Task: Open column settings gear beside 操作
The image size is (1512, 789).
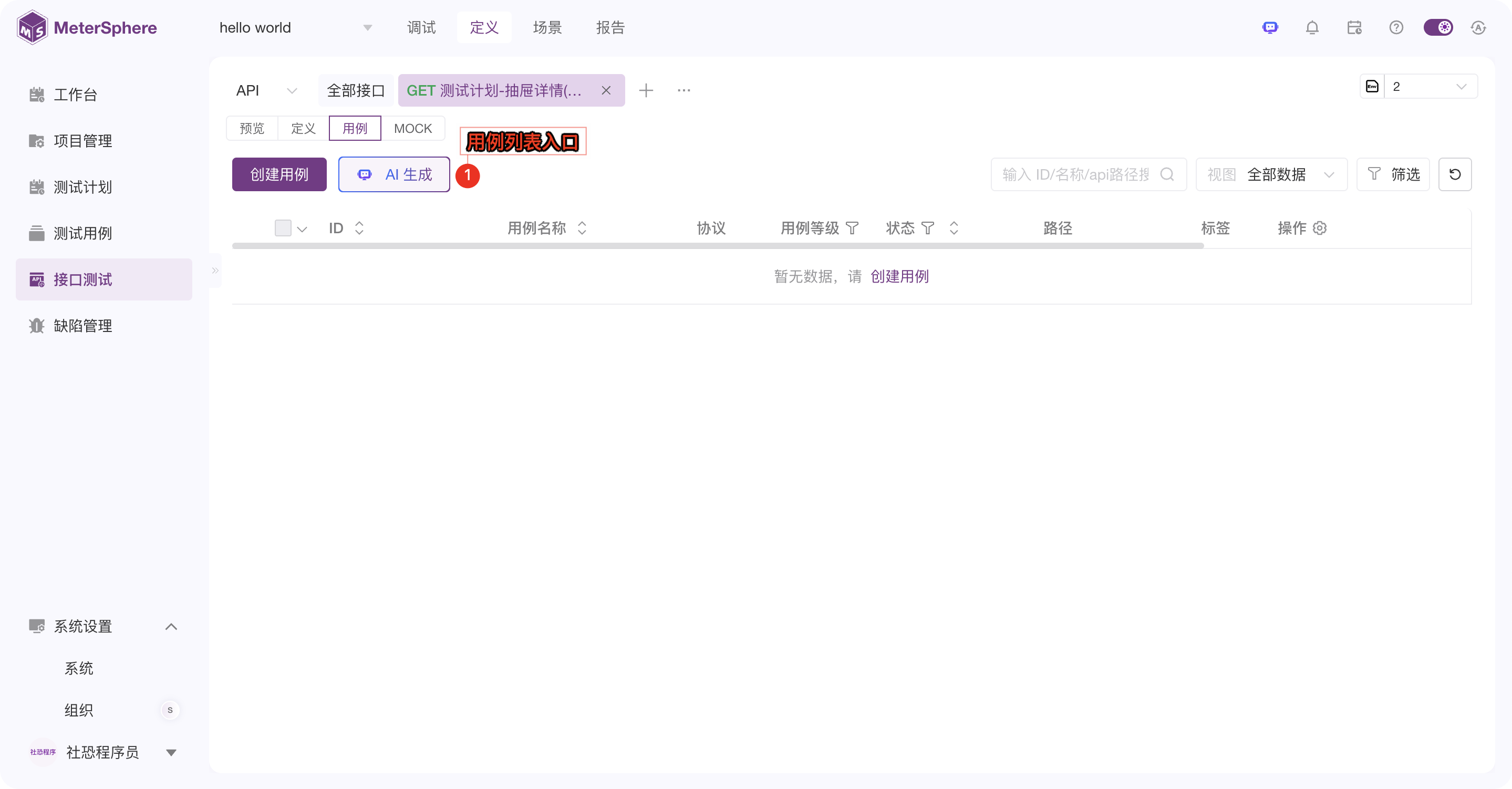Action: 1320,228
